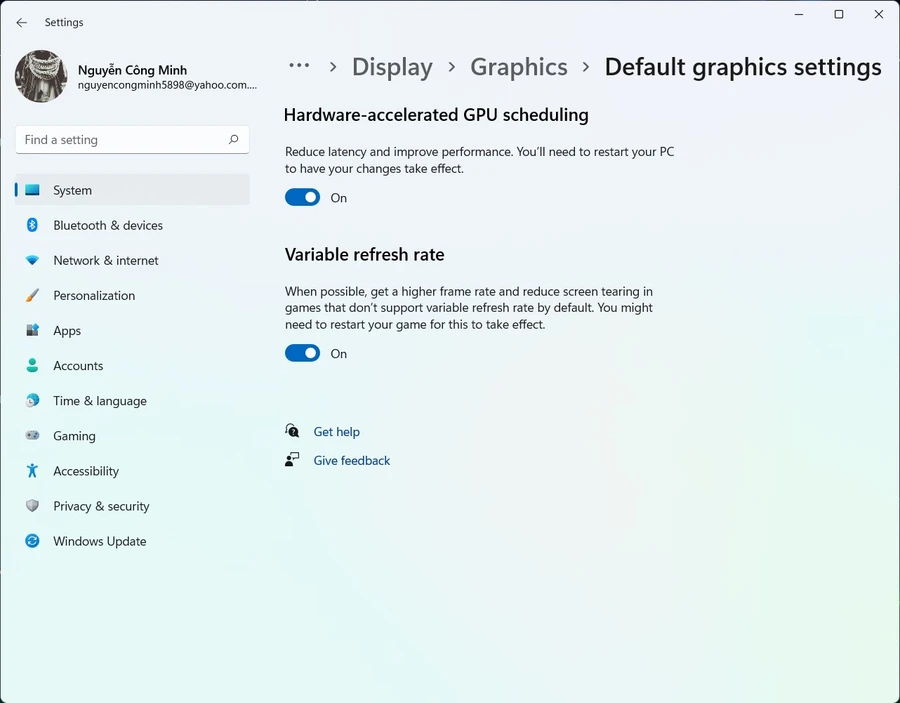This screenshot has width=900, height=703.
Task: Click the Variable refresh rate heading
Action: click(x=364, y=254)
